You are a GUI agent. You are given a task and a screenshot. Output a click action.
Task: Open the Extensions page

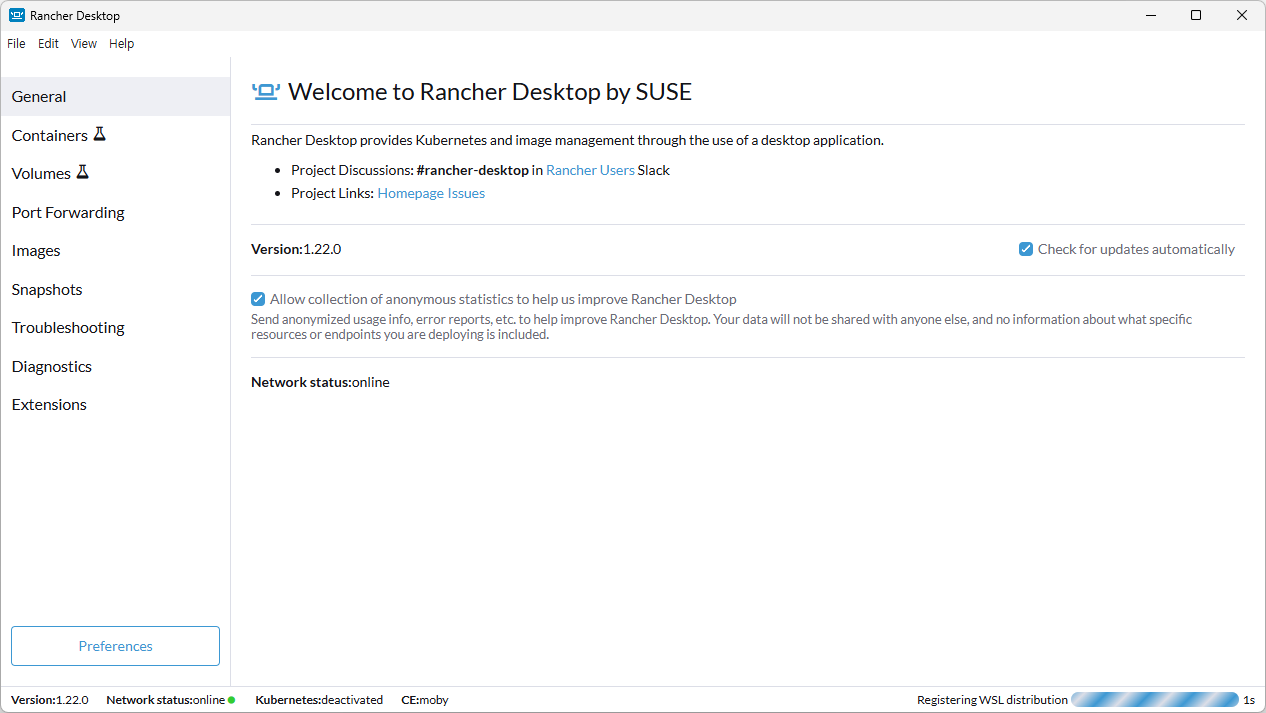[x=115, y=405]
